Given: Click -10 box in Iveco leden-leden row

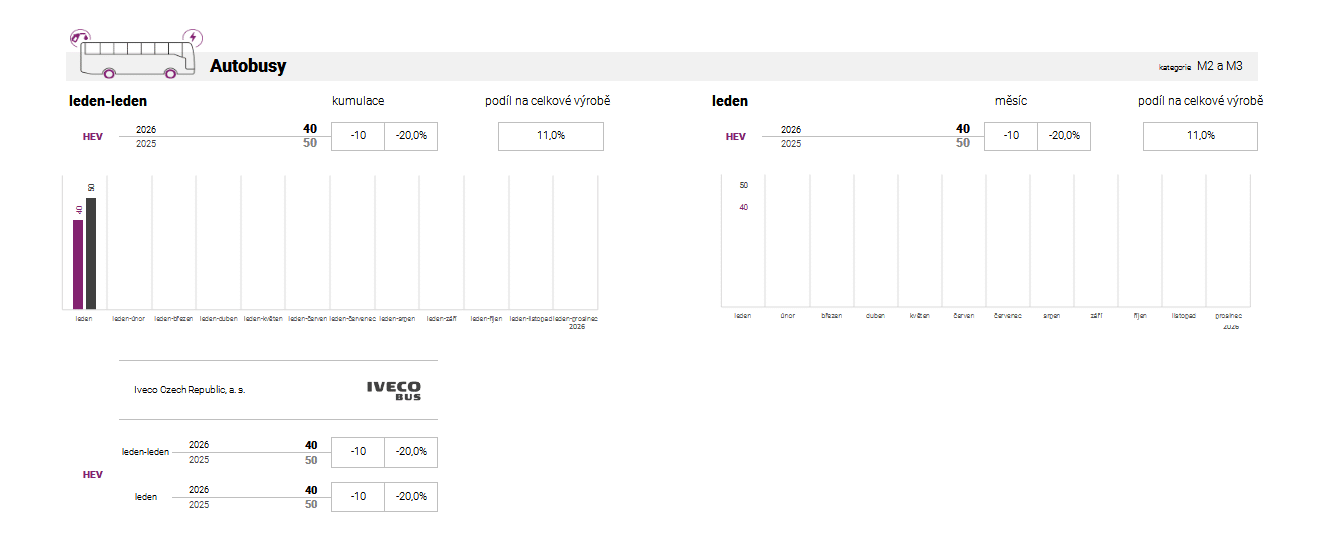Looking at the screenshot, I should [x=358, y=452].
